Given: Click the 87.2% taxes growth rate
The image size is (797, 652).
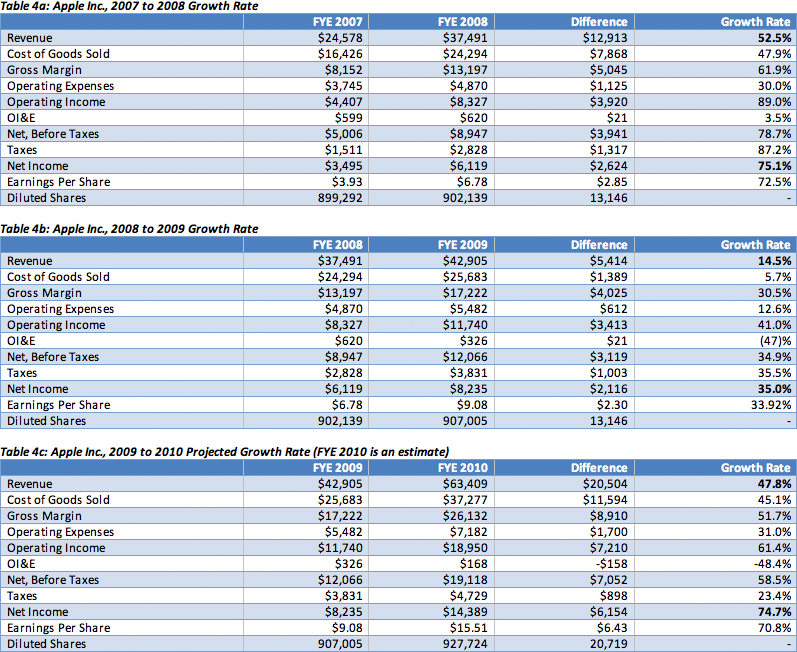Looking at the screenshot, I should [775, 150].
